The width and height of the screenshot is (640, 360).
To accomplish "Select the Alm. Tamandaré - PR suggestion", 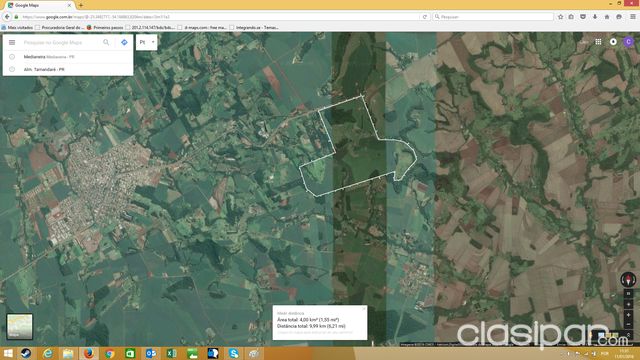I will pyautogui.click(x=68, y=69).
